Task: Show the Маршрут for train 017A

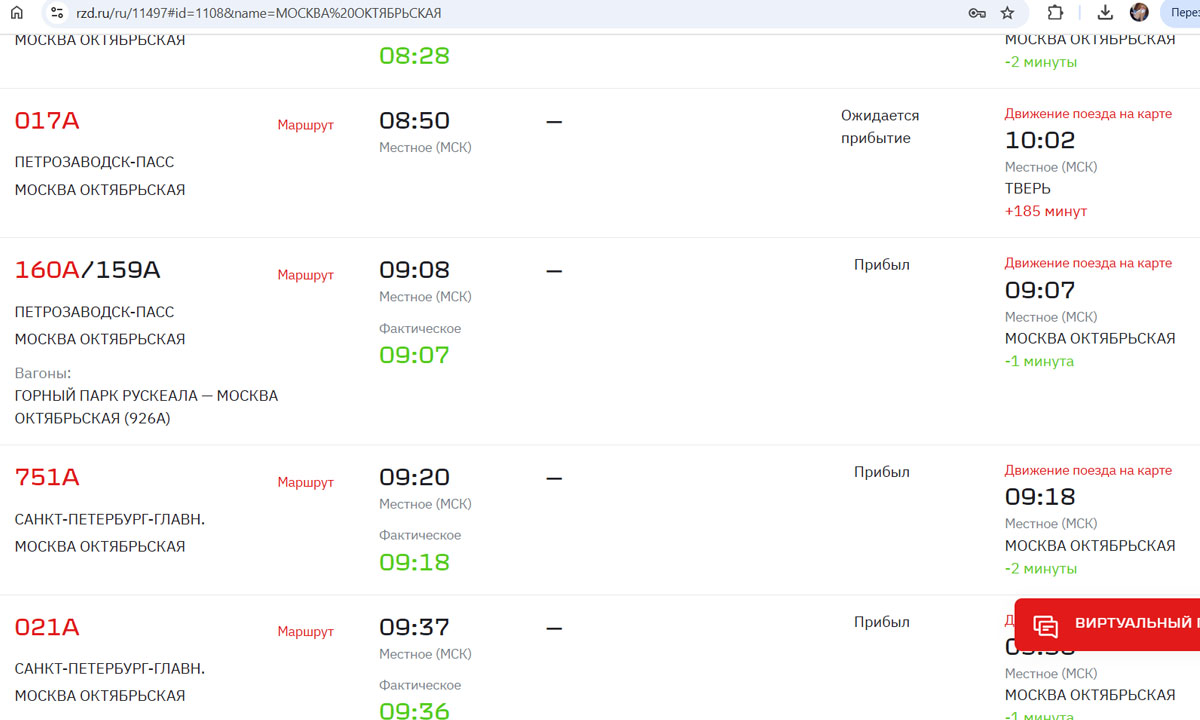Action: click(x=305, y=125)
